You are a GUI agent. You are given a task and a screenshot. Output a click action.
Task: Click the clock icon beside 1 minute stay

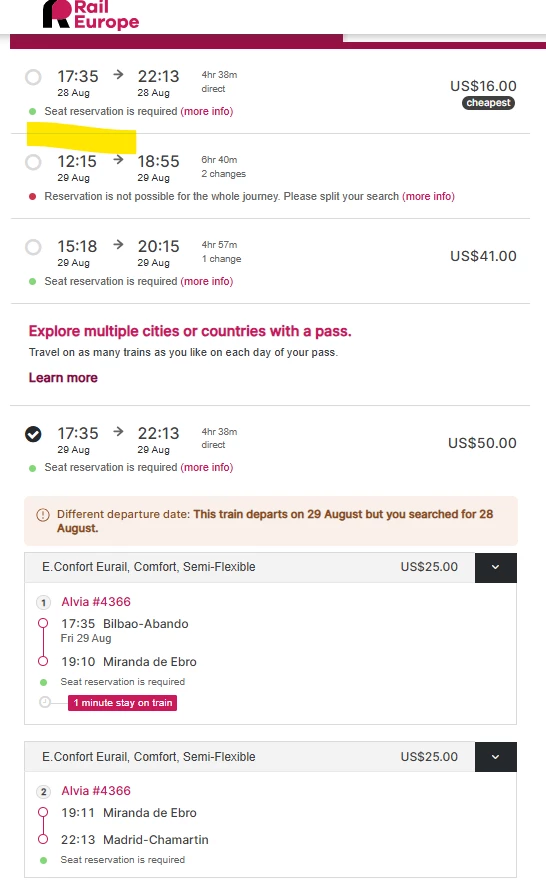[45, 702]
